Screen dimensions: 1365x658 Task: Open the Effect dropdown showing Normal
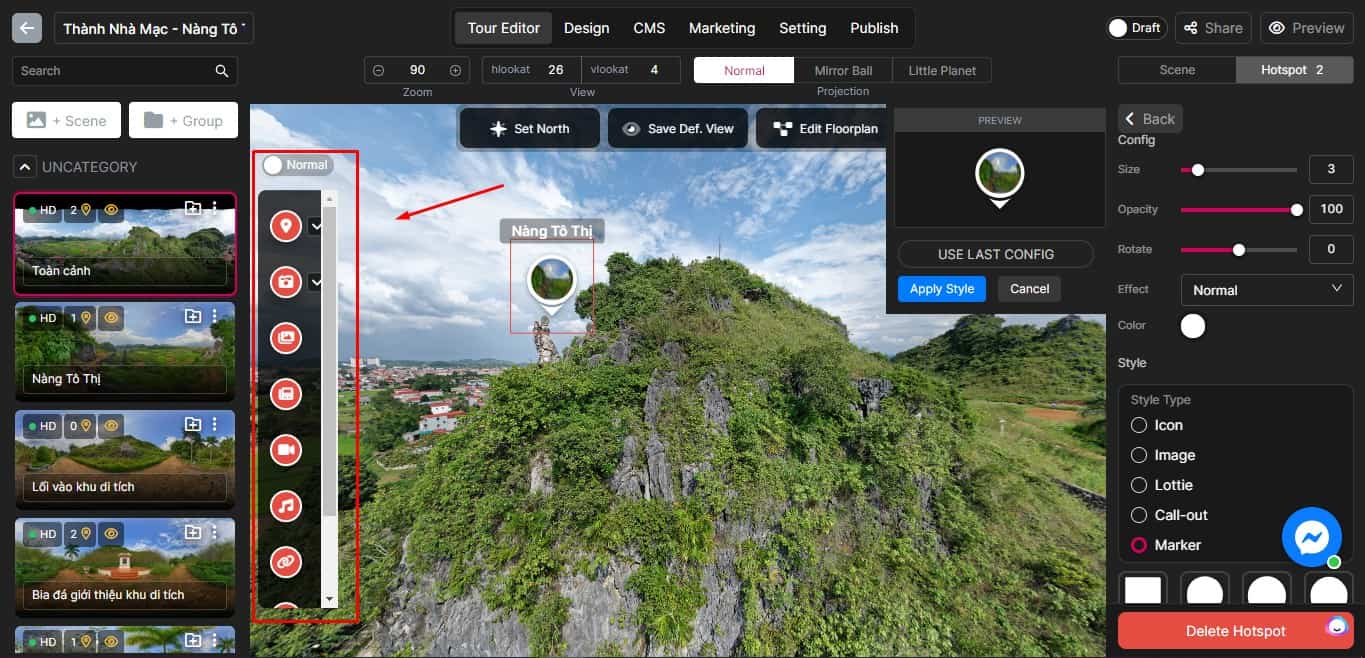tap(1266, 290)
